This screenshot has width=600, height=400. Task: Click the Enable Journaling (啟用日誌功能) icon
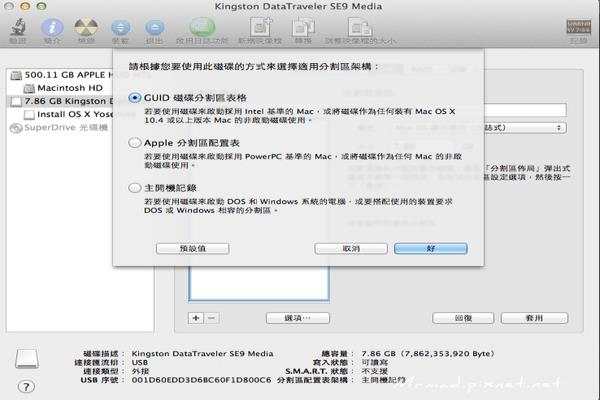pos(202,27)
